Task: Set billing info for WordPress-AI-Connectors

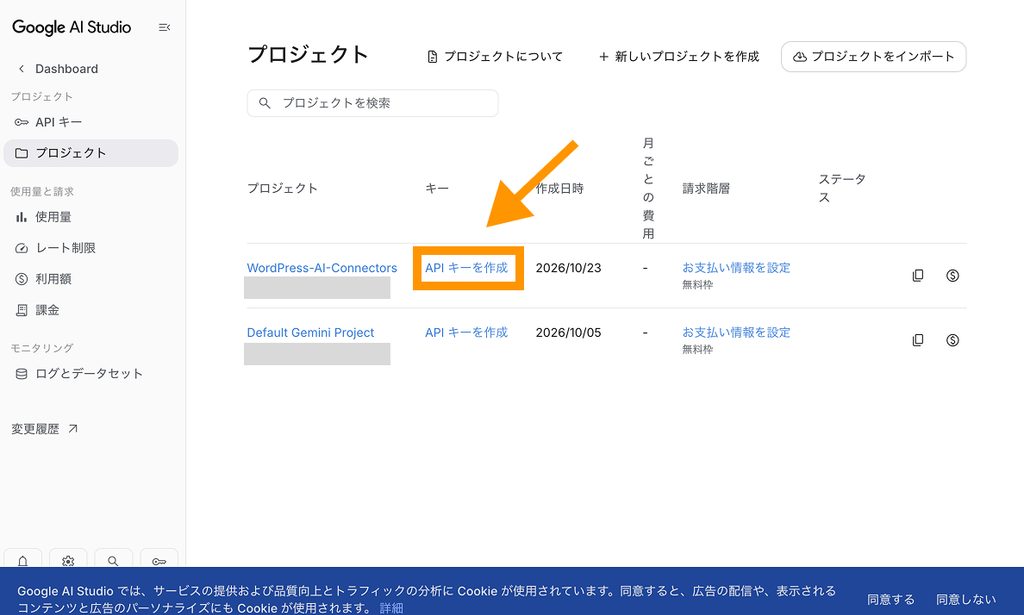Action: coord(736,268)
